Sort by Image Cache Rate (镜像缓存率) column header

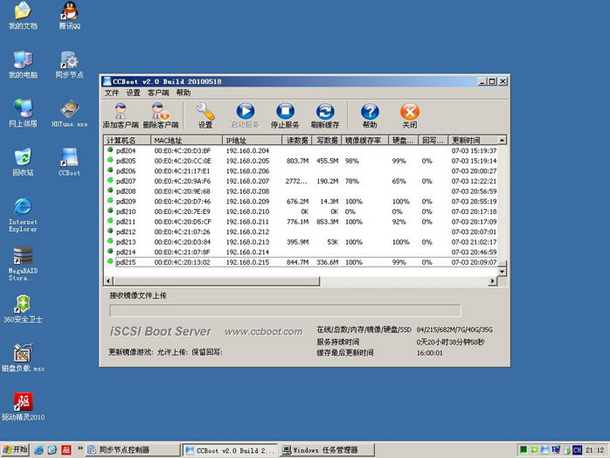point(365,140)
